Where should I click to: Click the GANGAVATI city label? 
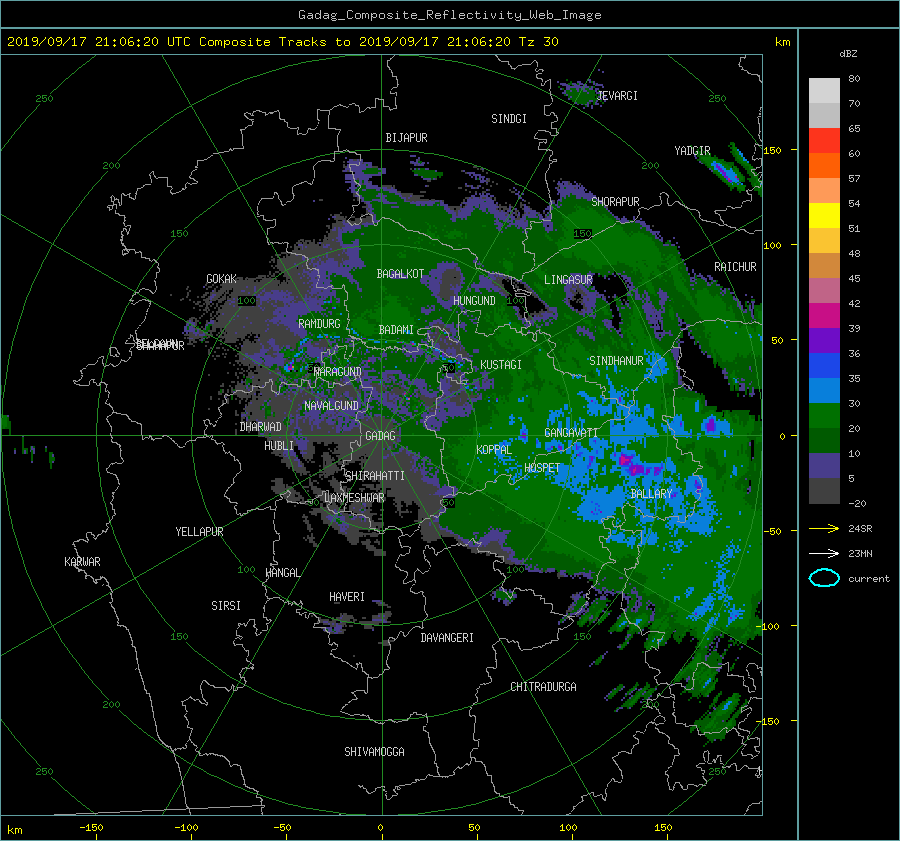click(571, 433)
